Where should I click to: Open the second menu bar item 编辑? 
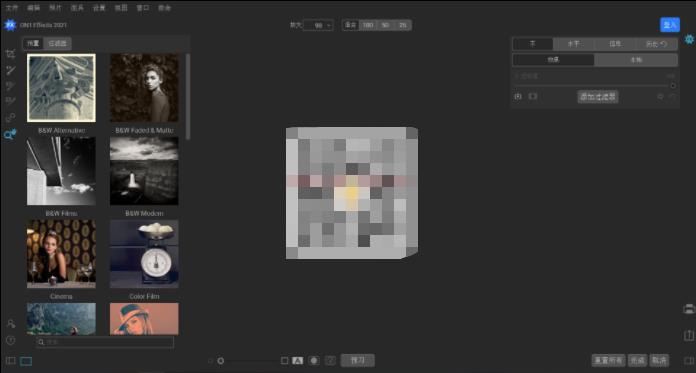[34, 8]
